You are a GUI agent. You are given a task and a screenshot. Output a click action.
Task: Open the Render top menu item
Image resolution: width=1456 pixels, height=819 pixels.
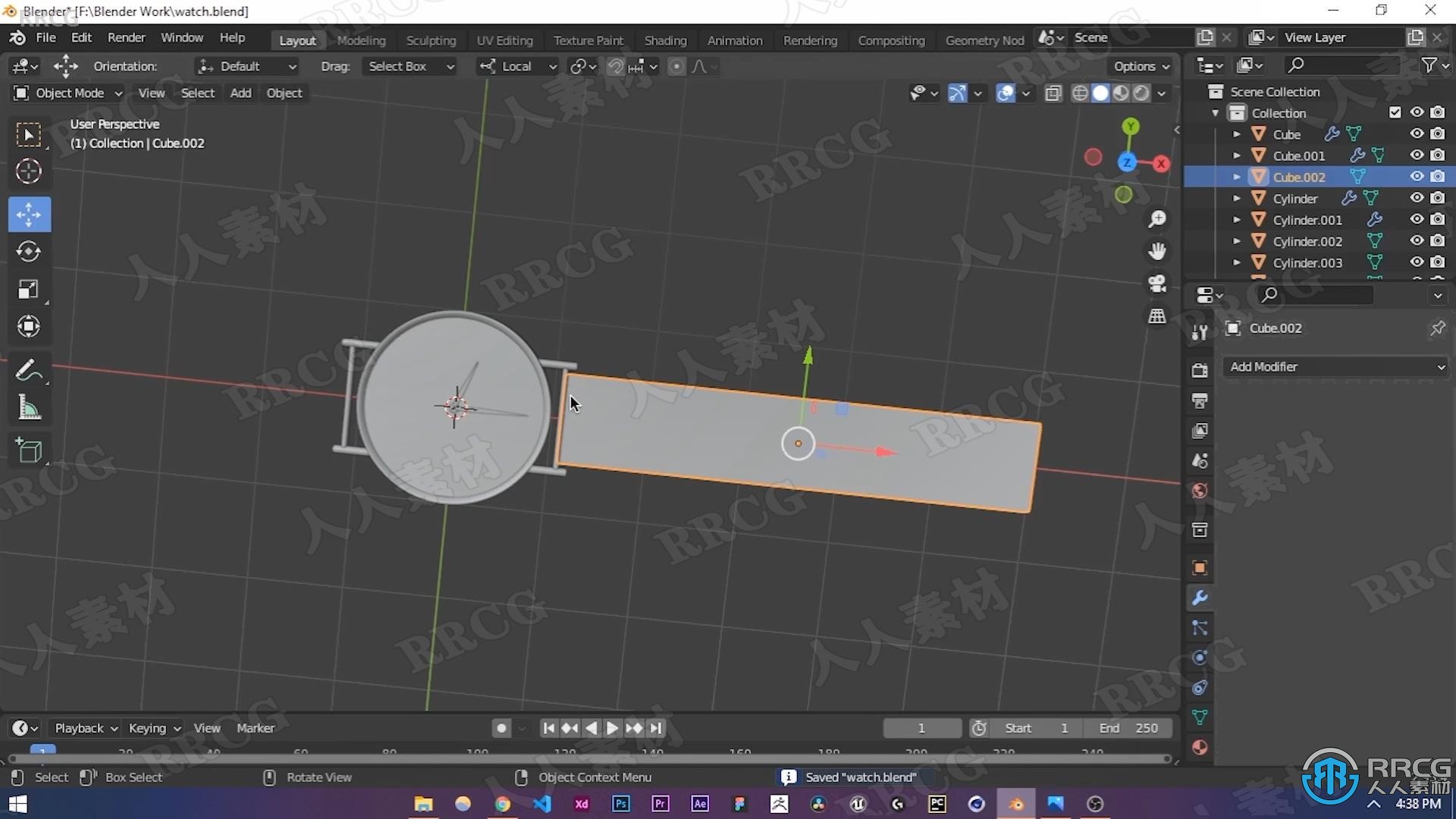[x=127, y=37]
